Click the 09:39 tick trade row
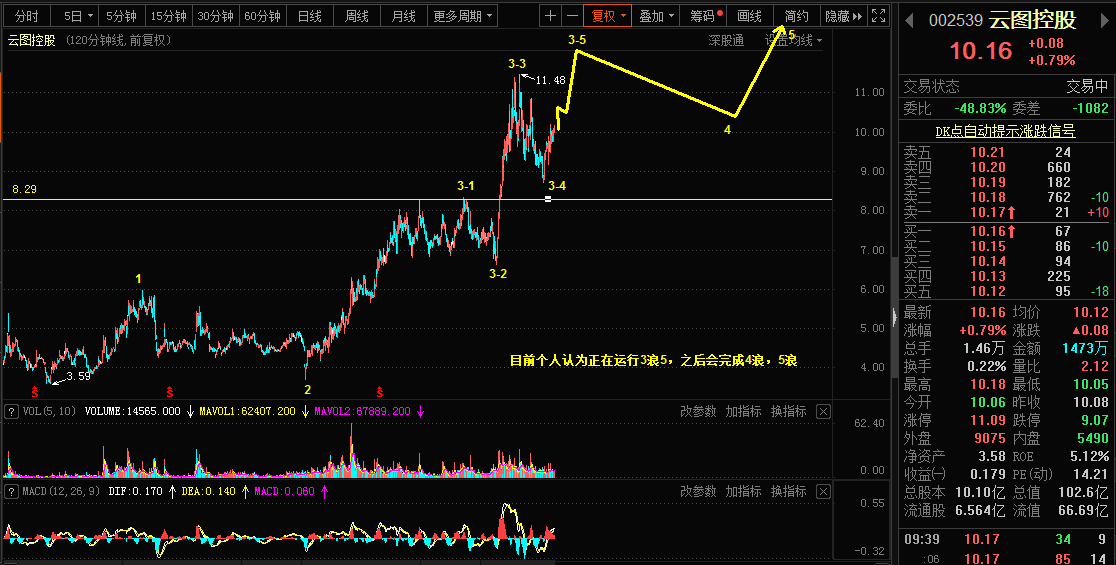Screen dimensions: 1116x565 click(1006, 539)
